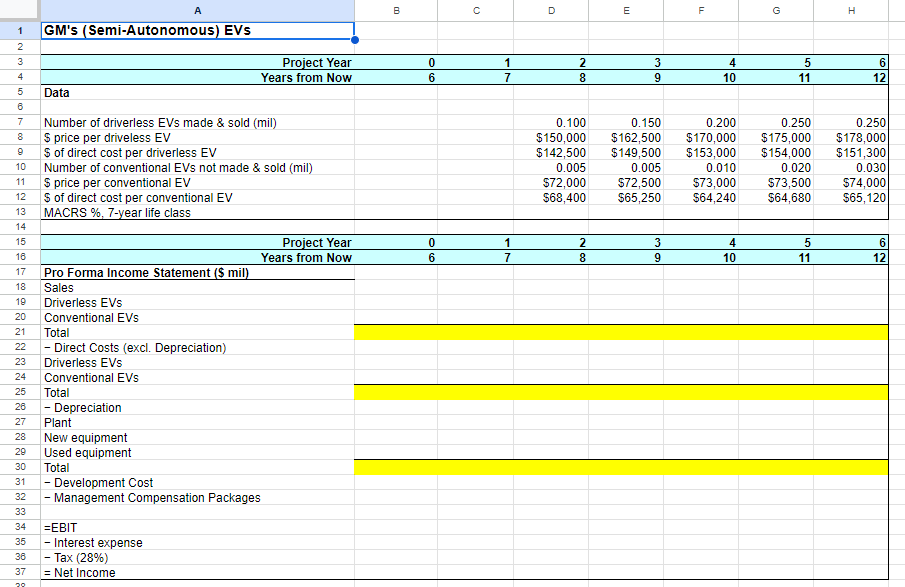Click 'Total' label in row 21
This screenshot has width=905, height=587.
(x=57, y=332)
